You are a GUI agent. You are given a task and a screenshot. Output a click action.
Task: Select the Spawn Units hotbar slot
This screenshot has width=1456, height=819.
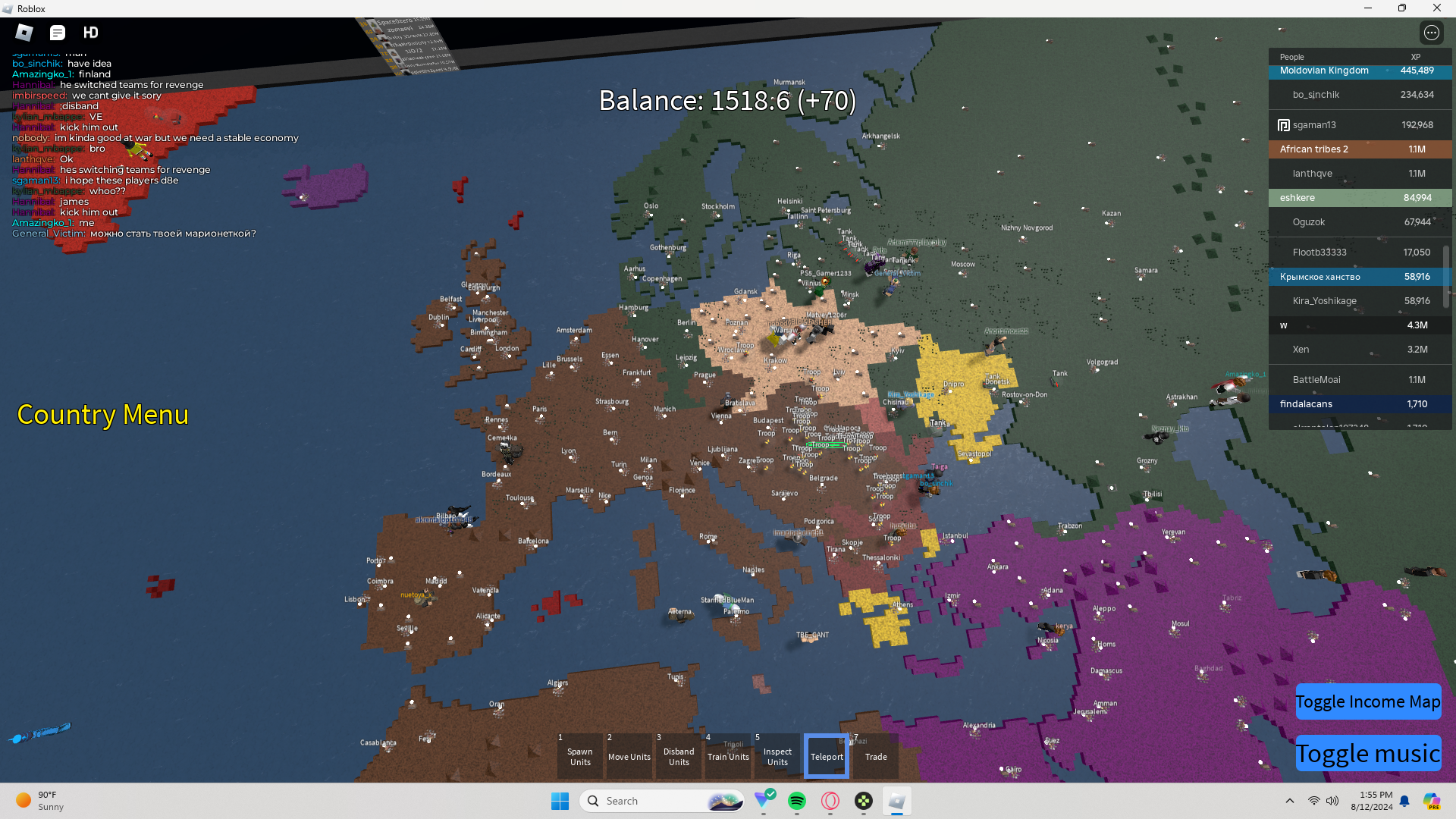coord(580,756)
